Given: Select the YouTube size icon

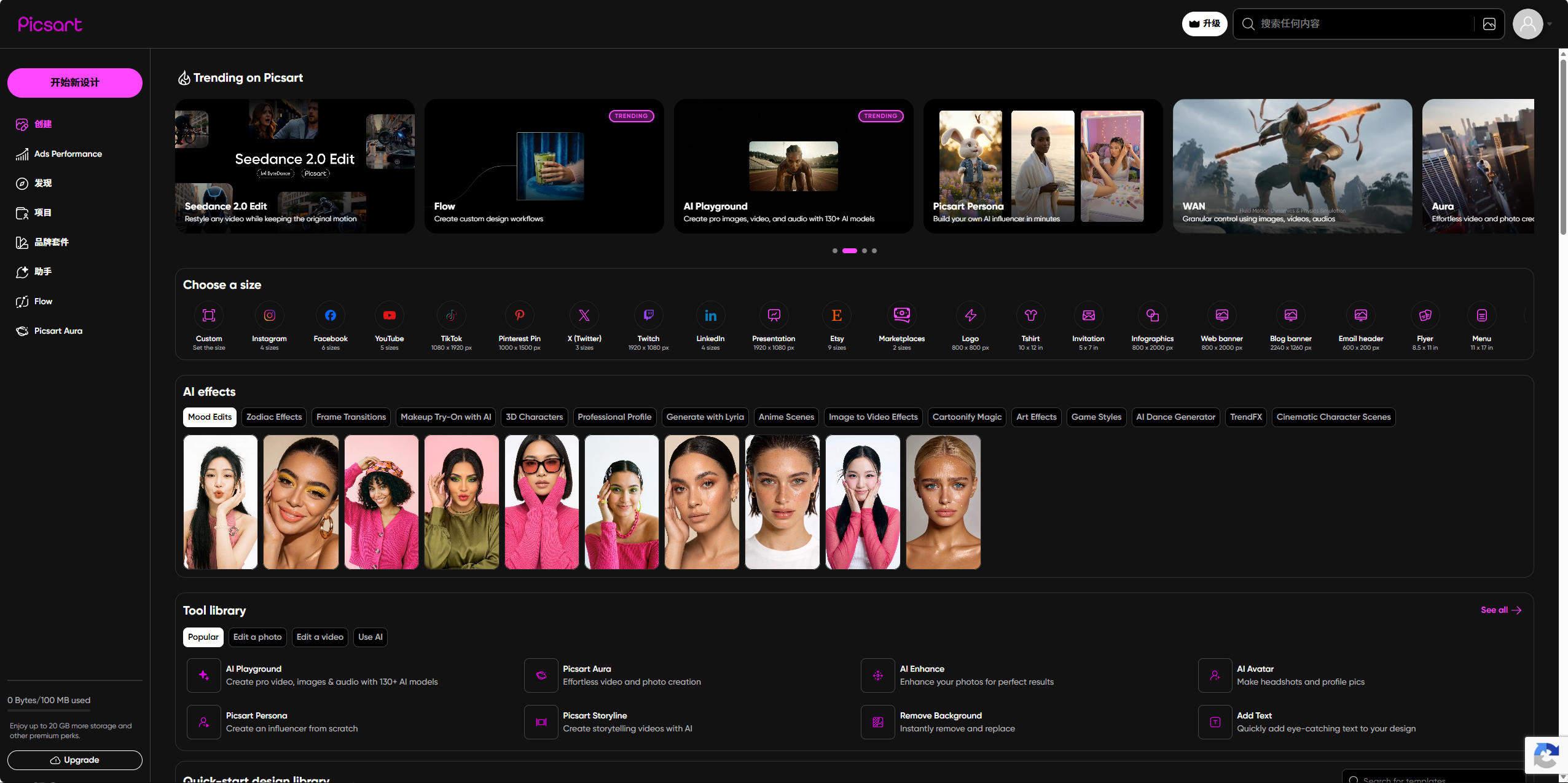Looking at the screenshot, I should tap(390, 315).
